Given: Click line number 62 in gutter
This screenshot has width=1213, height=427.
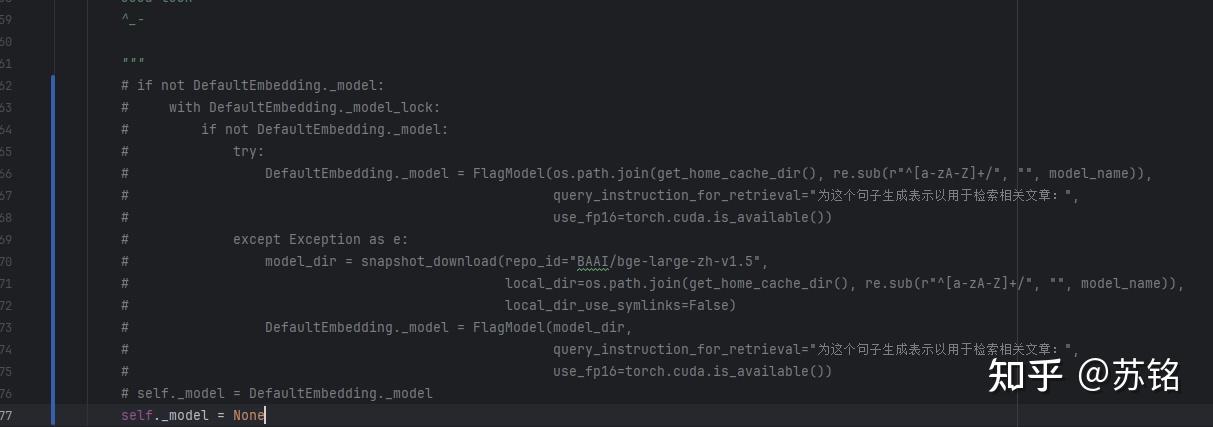Looking at the screenshot, I should tap(6, 85).
